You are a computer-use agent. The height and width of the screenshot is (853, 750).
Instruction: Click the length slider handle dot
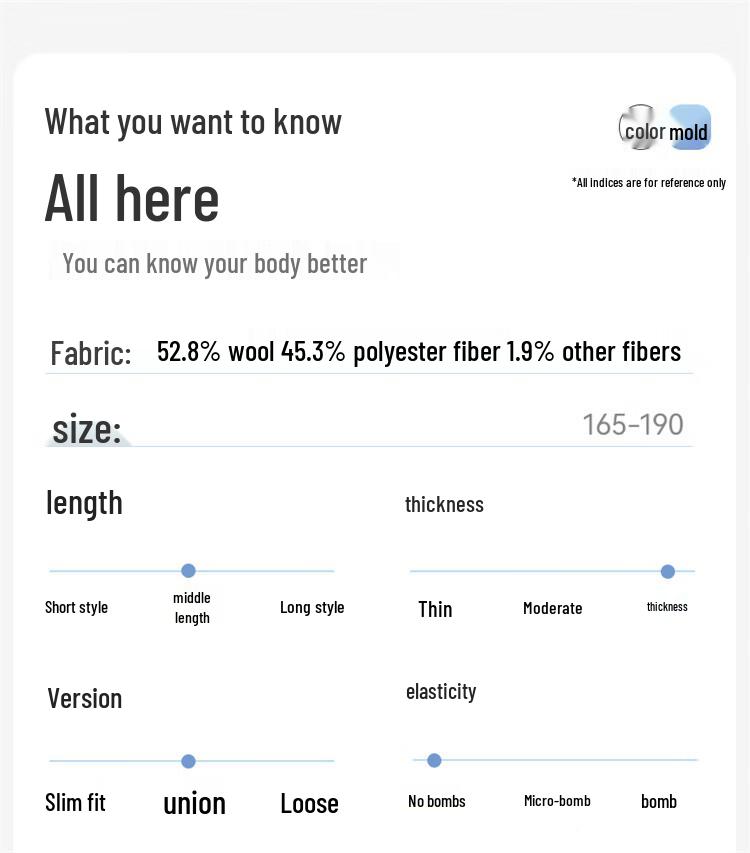[188, 571]
